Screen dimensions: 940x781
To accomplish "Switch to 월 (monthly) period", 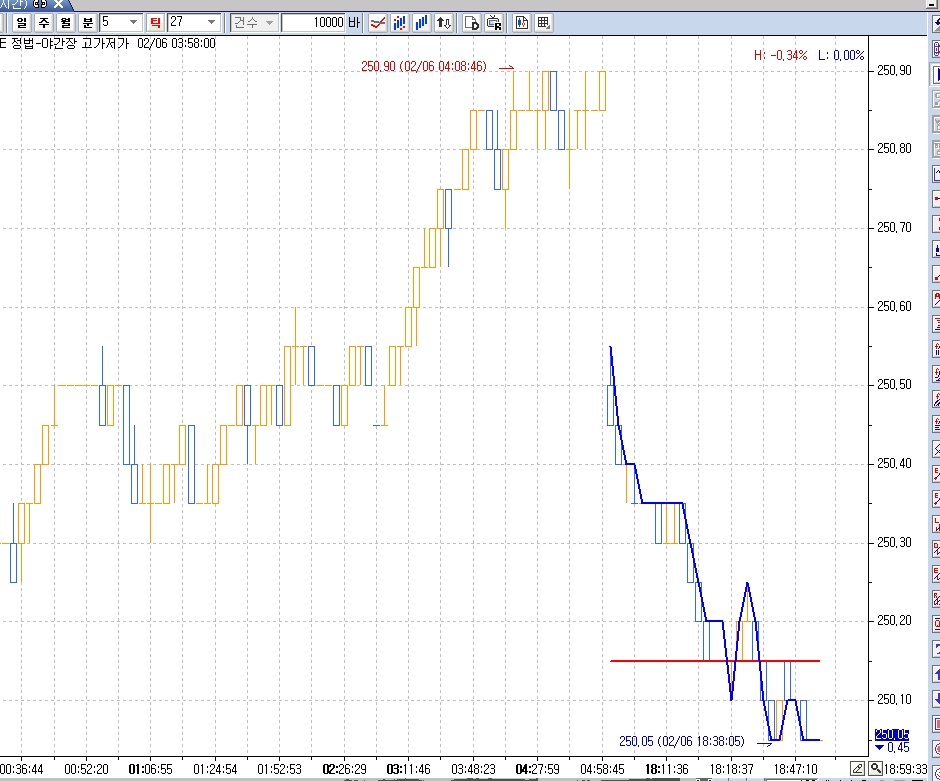I will [65, 22].
